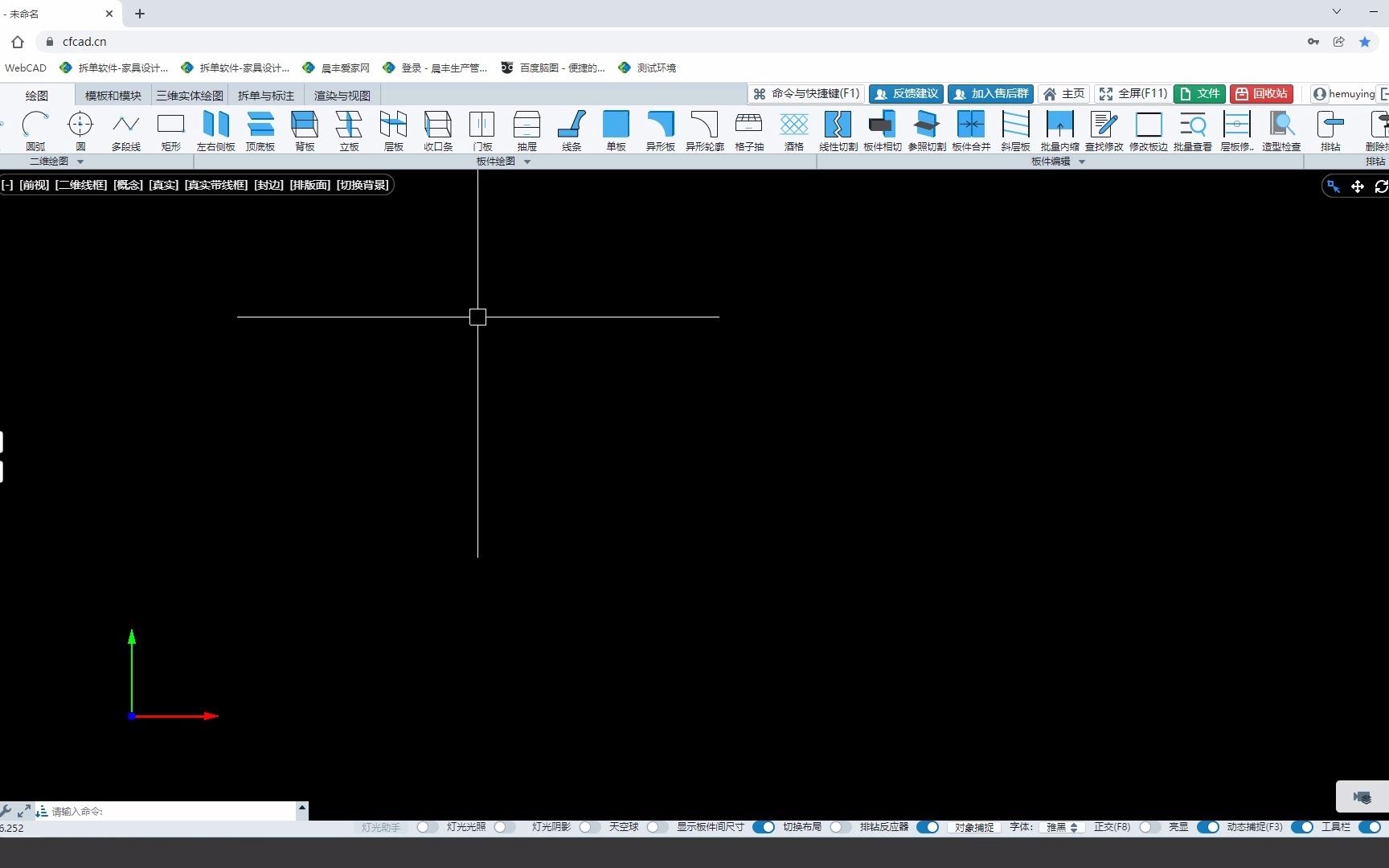
Task: Open the green 文件 file button
Action: 1199,94
